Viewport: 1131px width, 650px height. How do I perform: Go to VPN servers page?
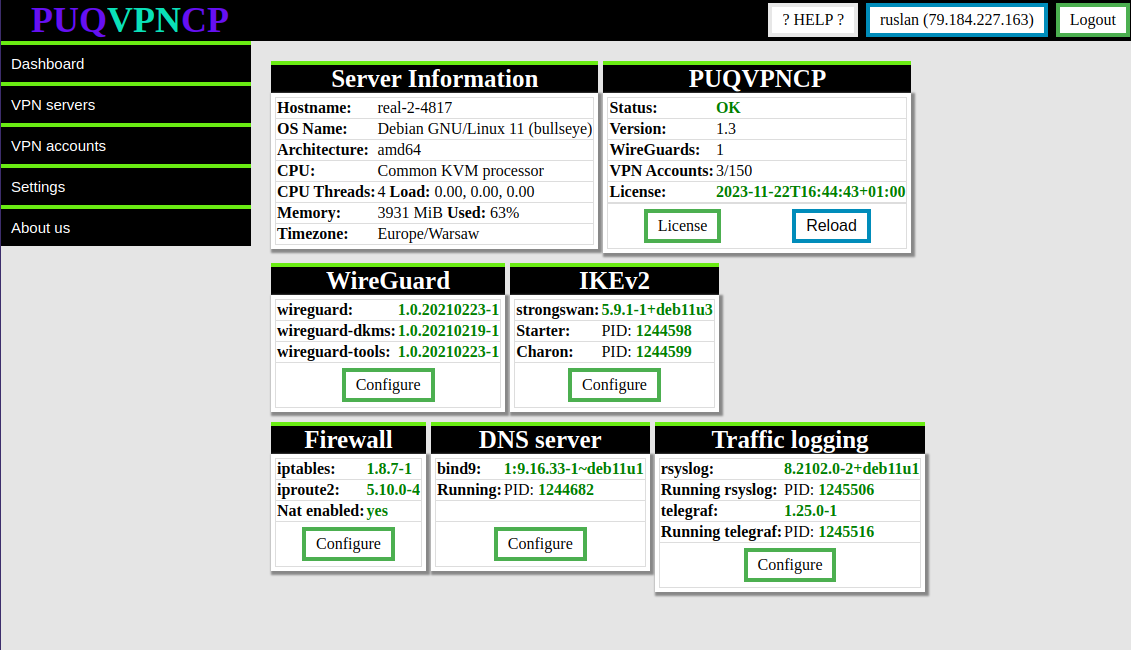point(126,105)
